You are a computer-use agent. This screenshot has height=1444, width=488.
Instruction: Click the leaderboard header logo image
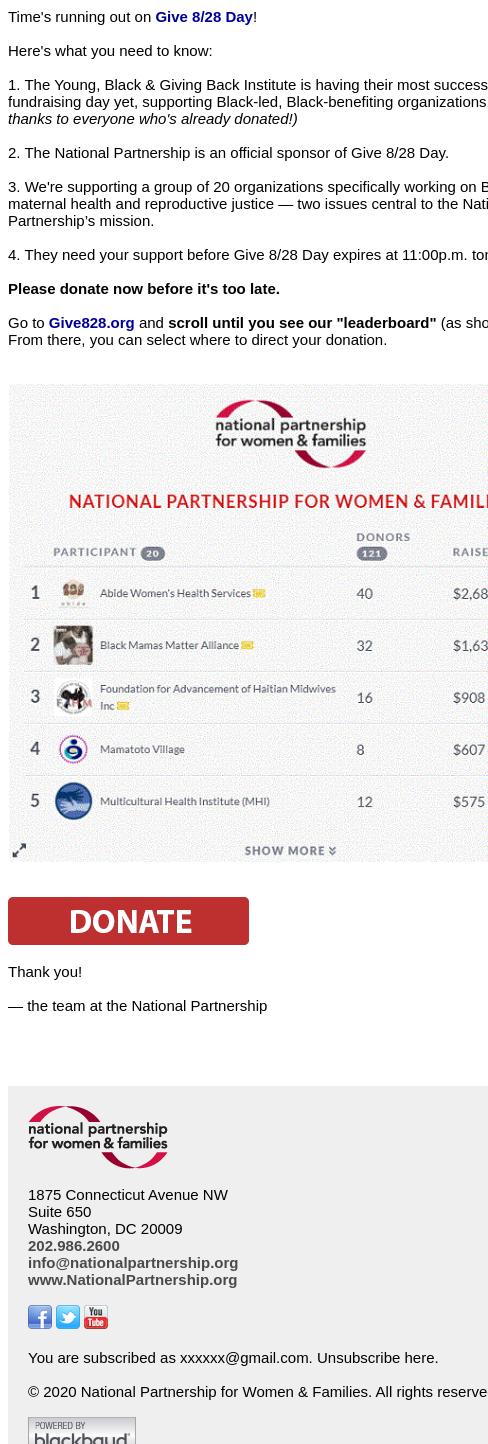pyautogui.click(x=291, y=434)
